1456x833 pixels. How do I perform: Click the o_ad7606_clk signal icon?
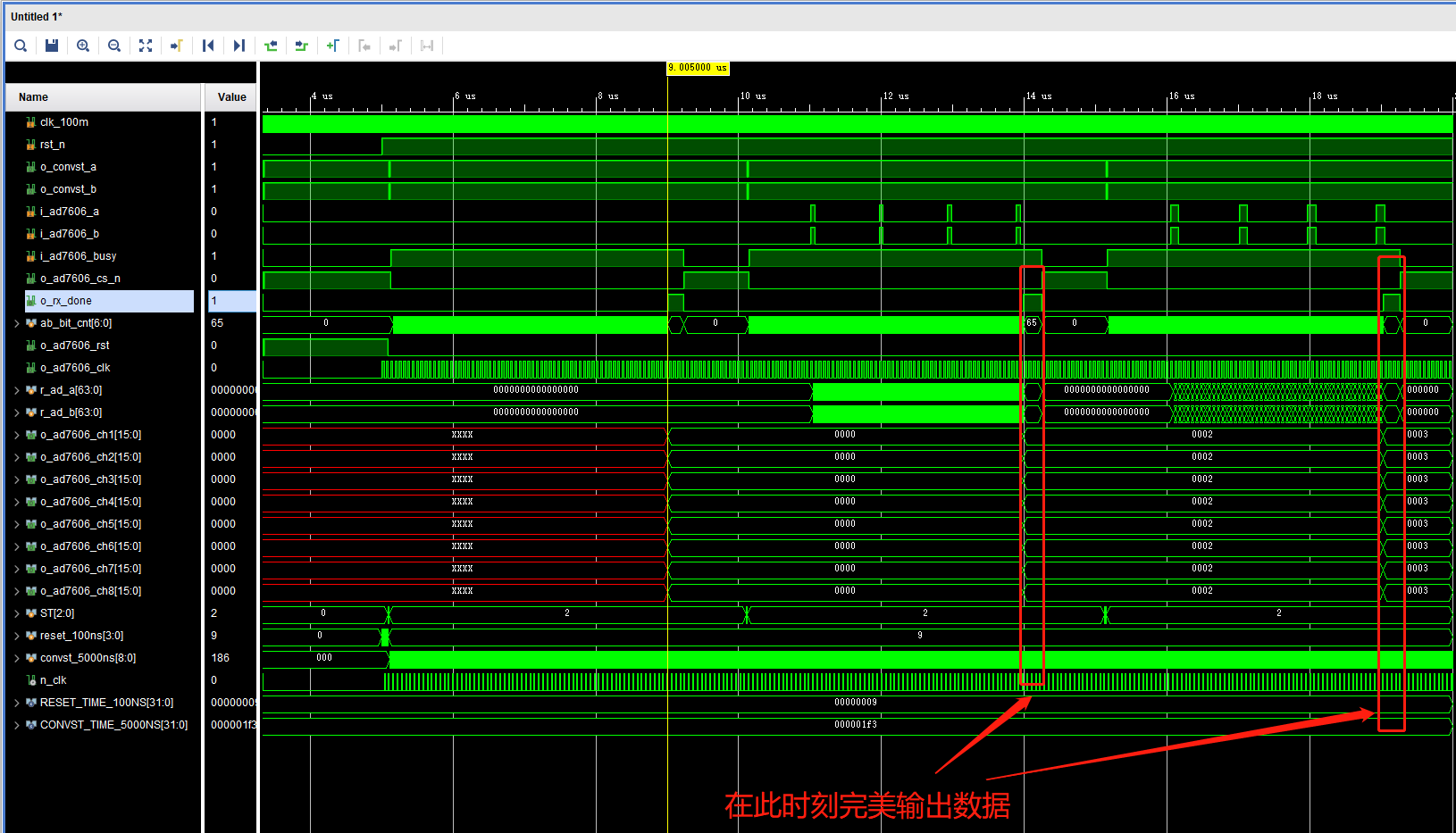31,368
